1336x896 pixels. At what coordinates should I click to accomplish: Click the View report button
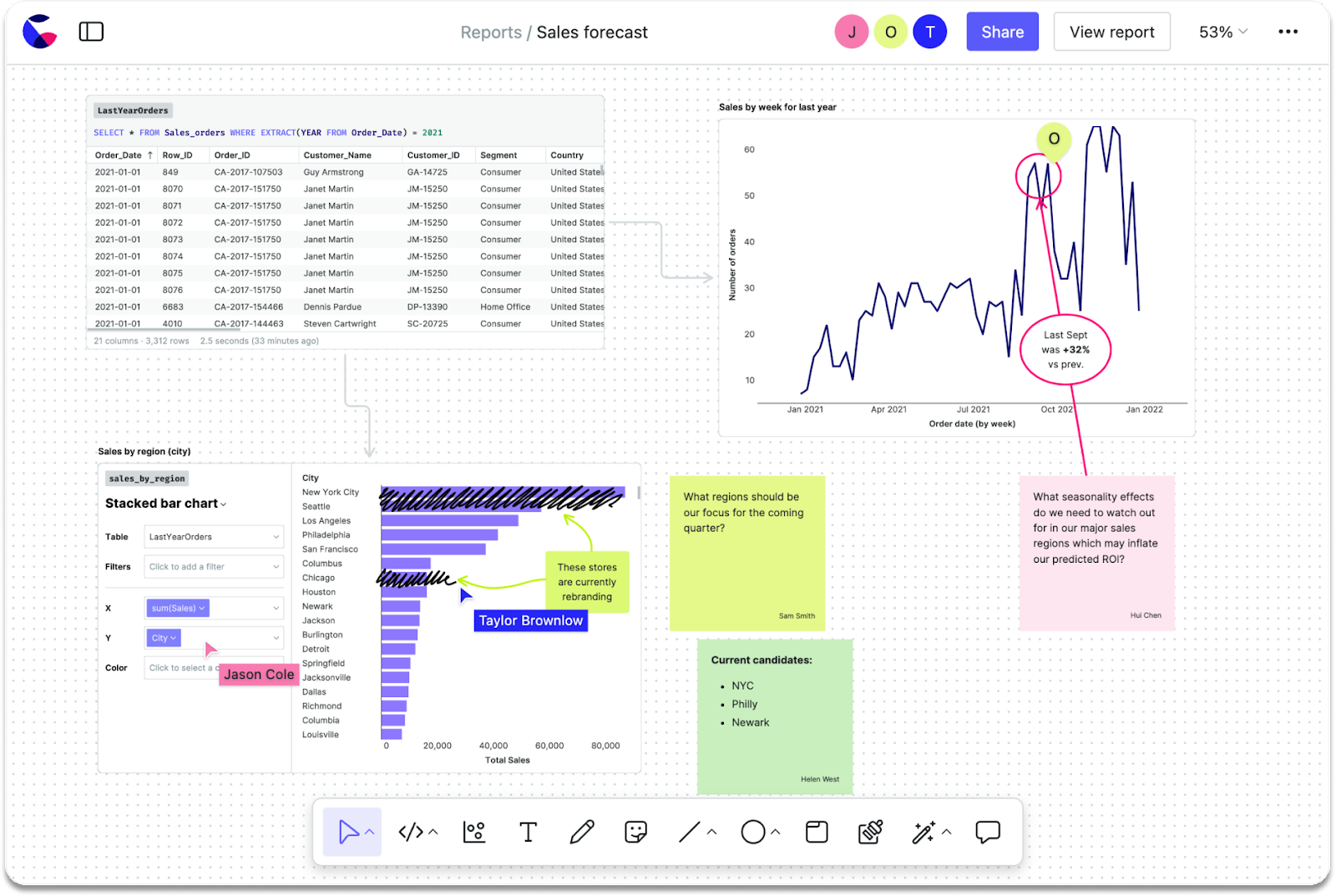1111,32
